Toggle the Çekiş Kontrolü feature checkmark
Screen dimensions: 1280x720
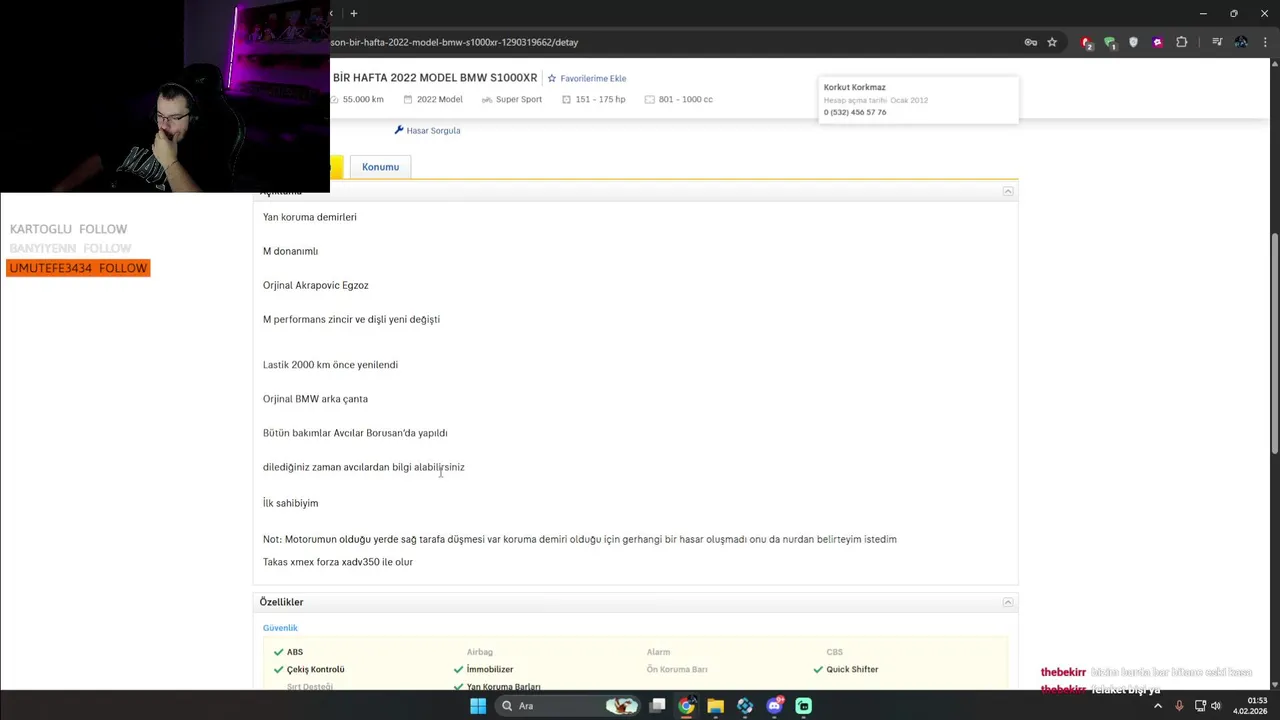tap(279, 670)
